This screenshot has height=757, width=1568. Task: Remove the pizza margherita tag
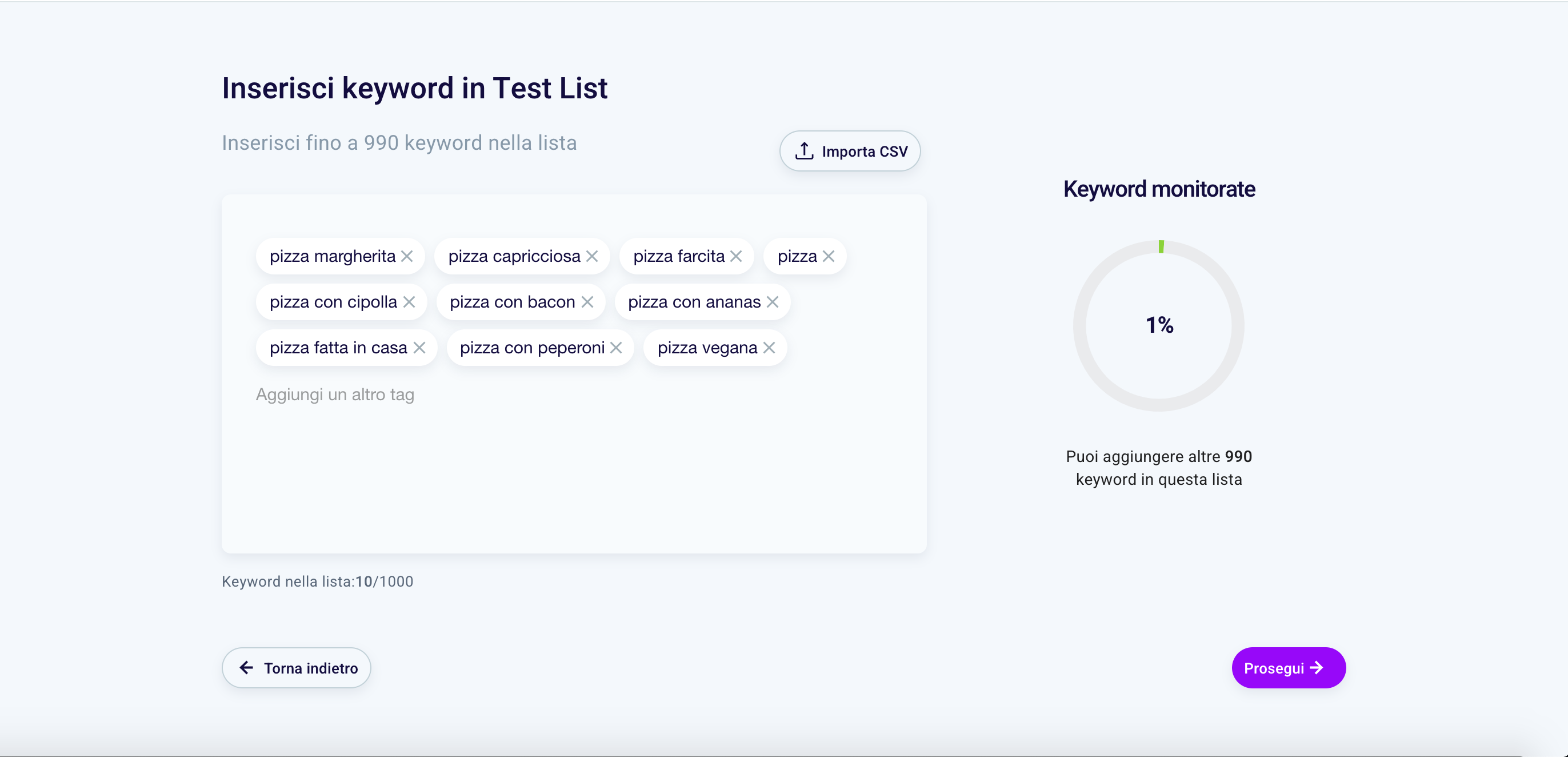(407, 256)
